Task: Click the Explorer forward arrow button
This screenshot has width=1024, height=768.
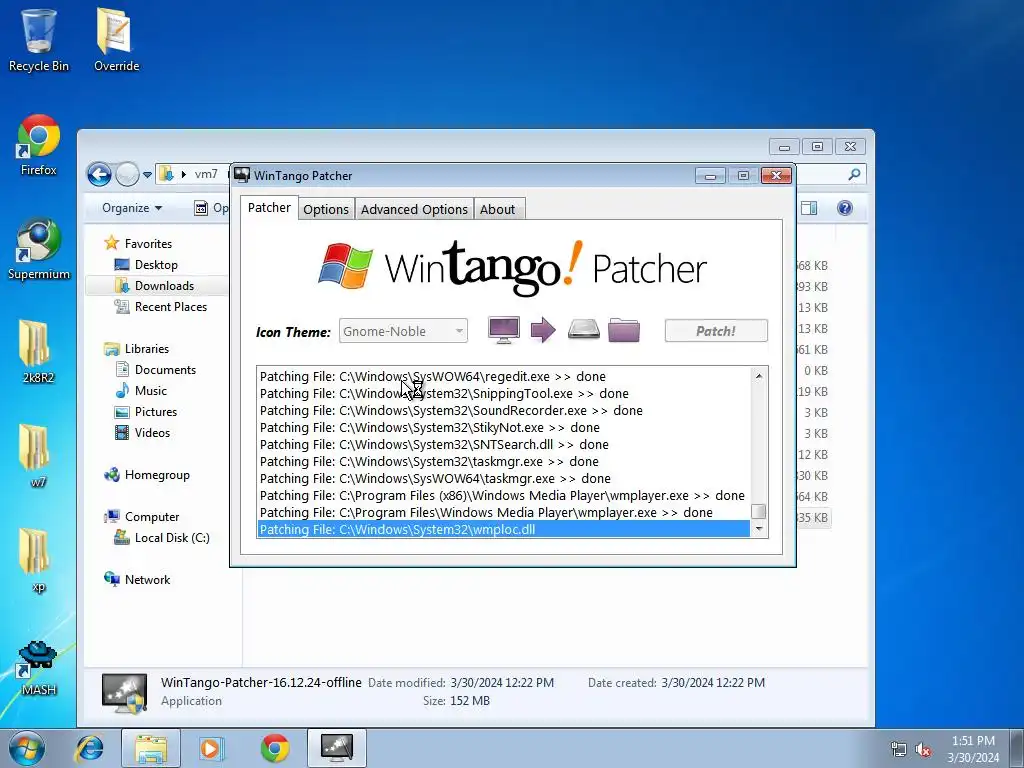Action: pos(127,174)
